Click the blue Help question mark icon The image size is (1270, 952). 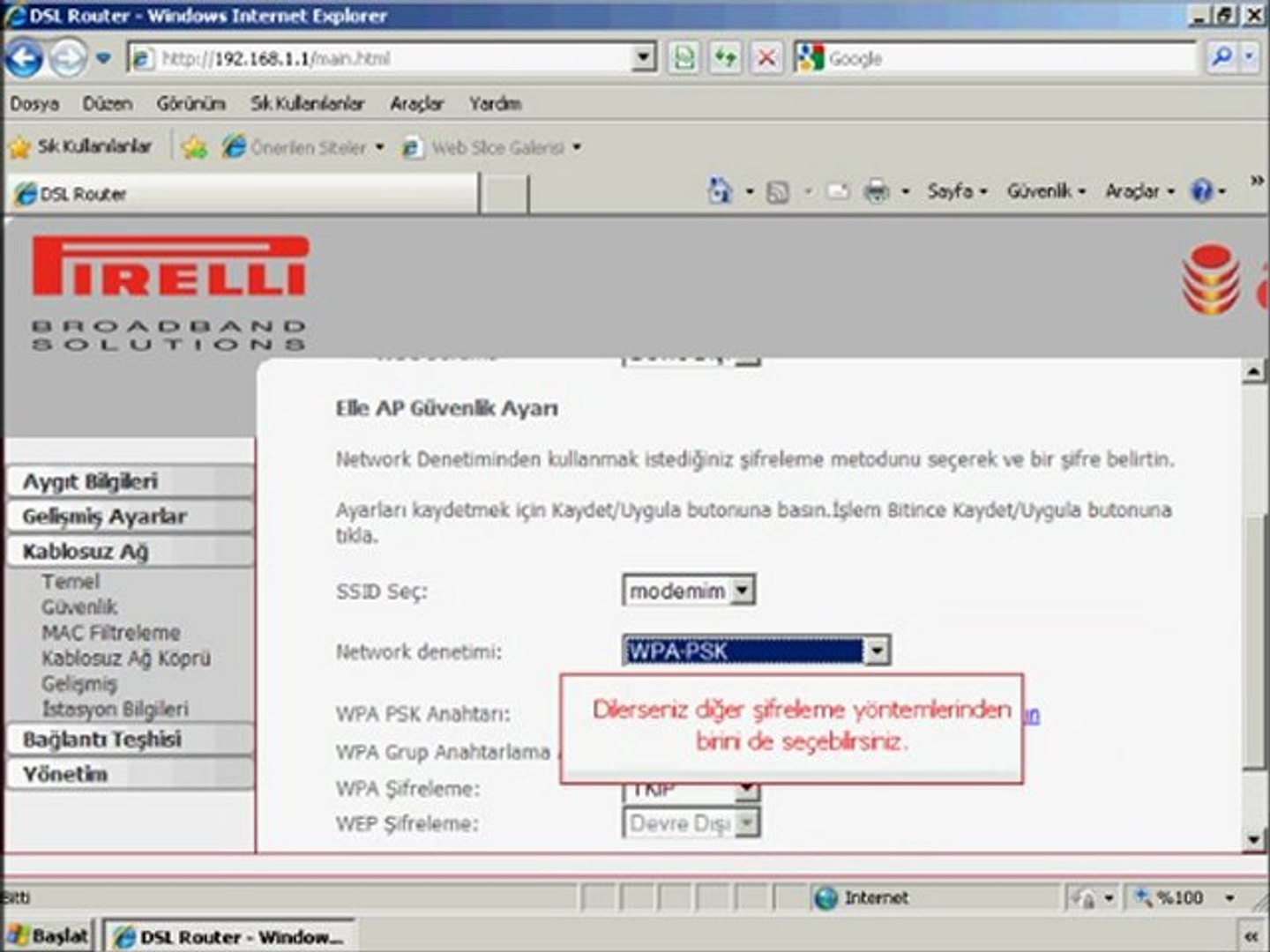pyautogui.click(x=1202, y=191)
